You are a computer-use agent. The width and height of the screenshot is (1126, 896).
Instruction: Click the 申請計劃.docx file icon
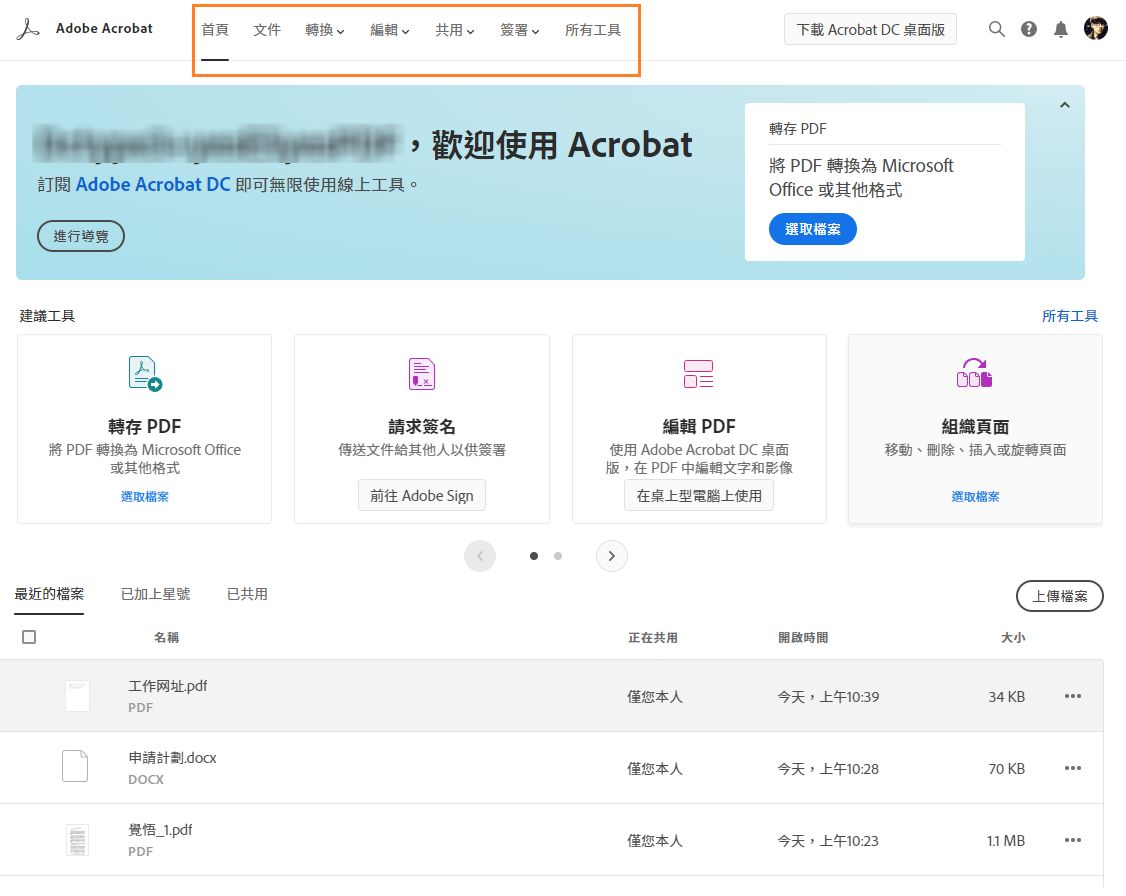tap(75, 765)
